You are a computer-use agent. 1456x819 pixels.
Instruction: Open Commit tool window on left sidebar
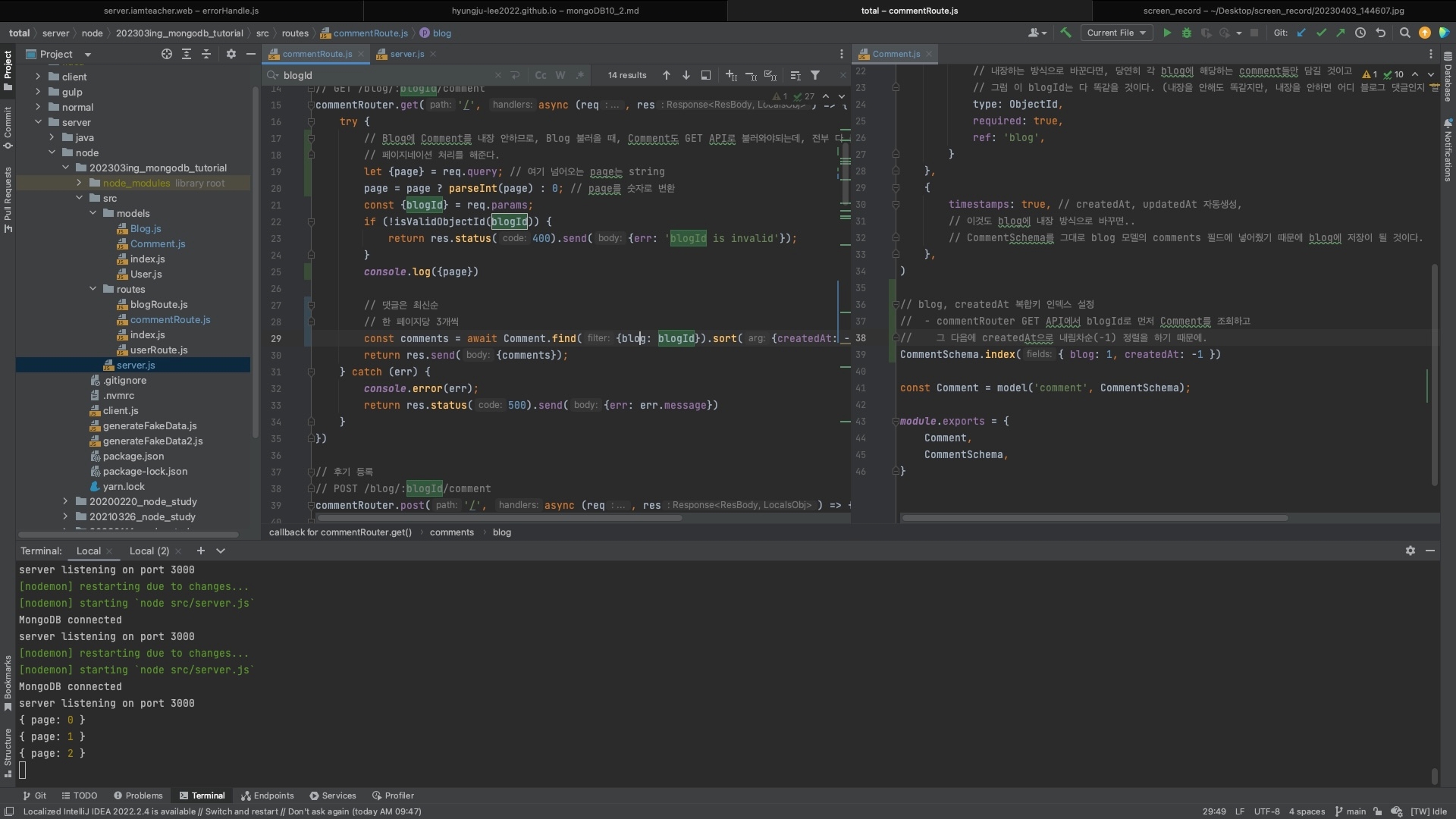coord(8,127)
